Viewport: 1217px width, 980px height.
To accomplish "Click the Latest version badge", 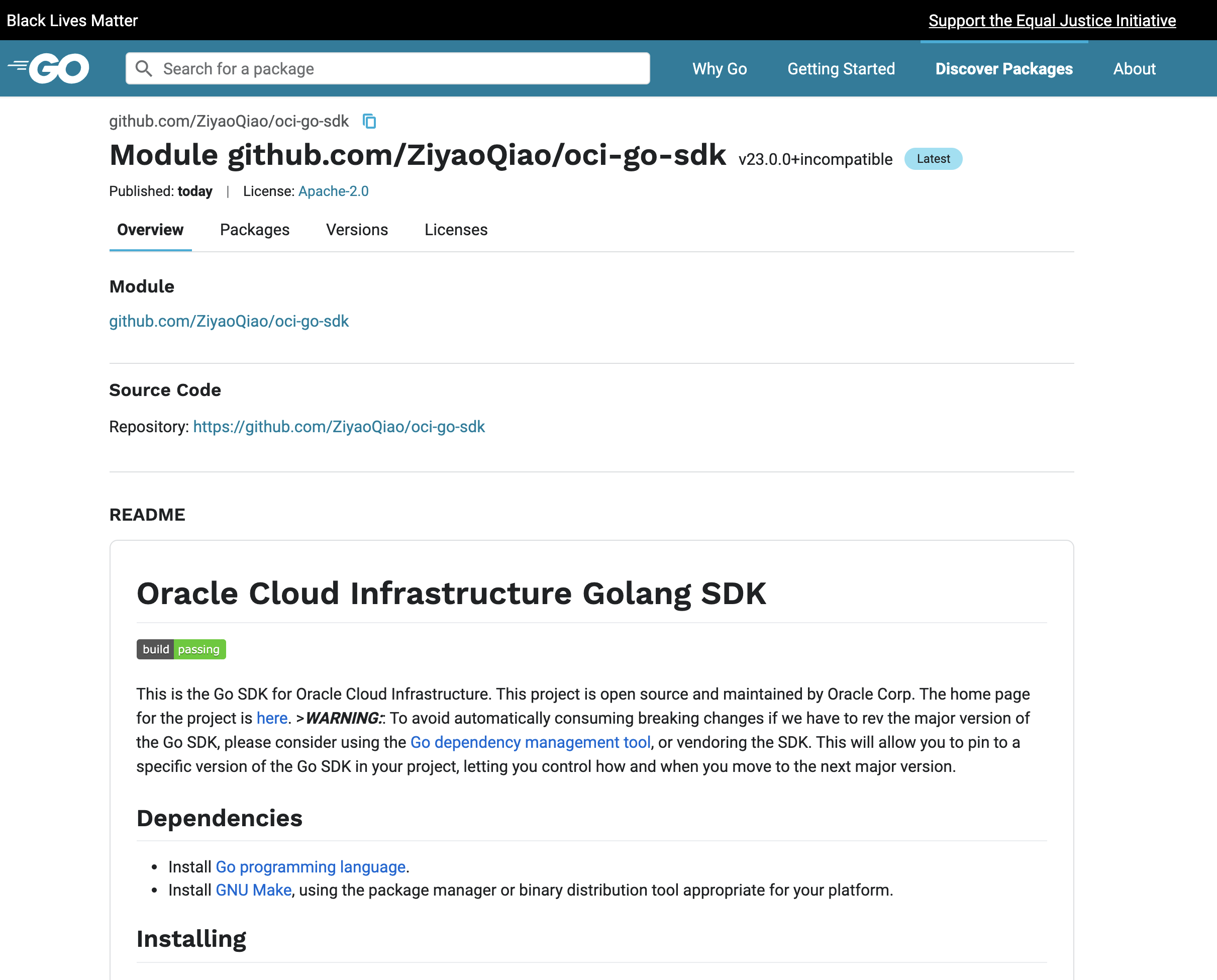I will click(x=933, y=159).
